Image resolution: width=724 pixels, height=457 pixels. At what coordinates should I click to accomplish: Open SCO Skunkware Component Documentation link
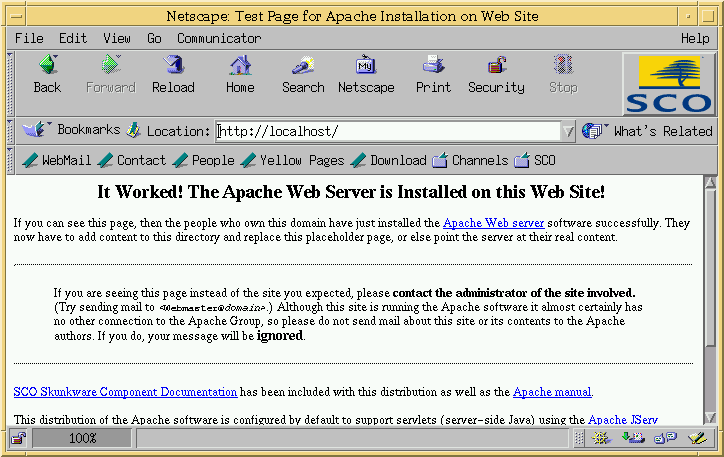click(125, 392)
